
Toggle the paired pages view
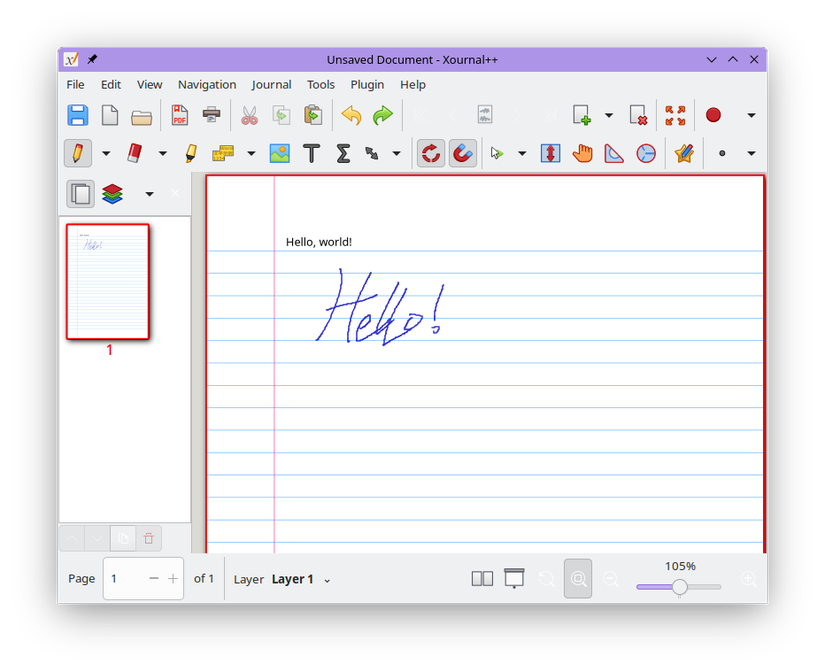coord(482,578)
